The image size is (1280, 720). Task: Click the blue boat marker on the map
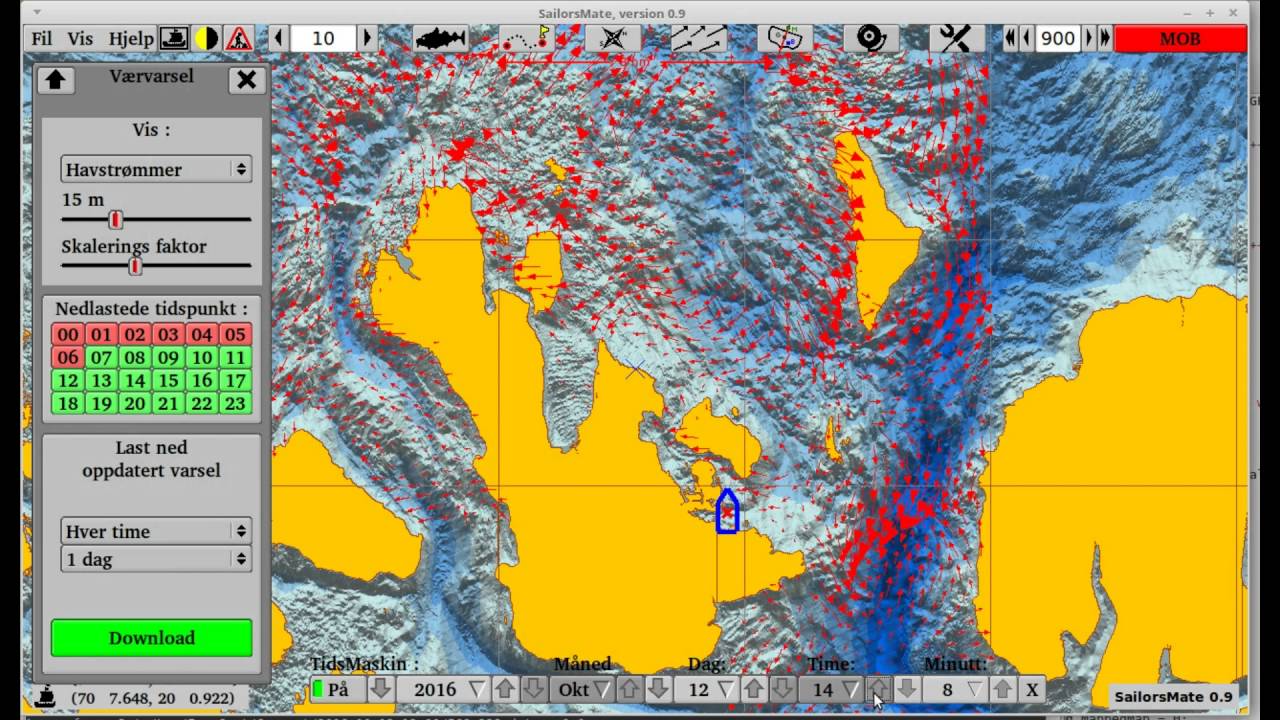(x=727, y=511)
